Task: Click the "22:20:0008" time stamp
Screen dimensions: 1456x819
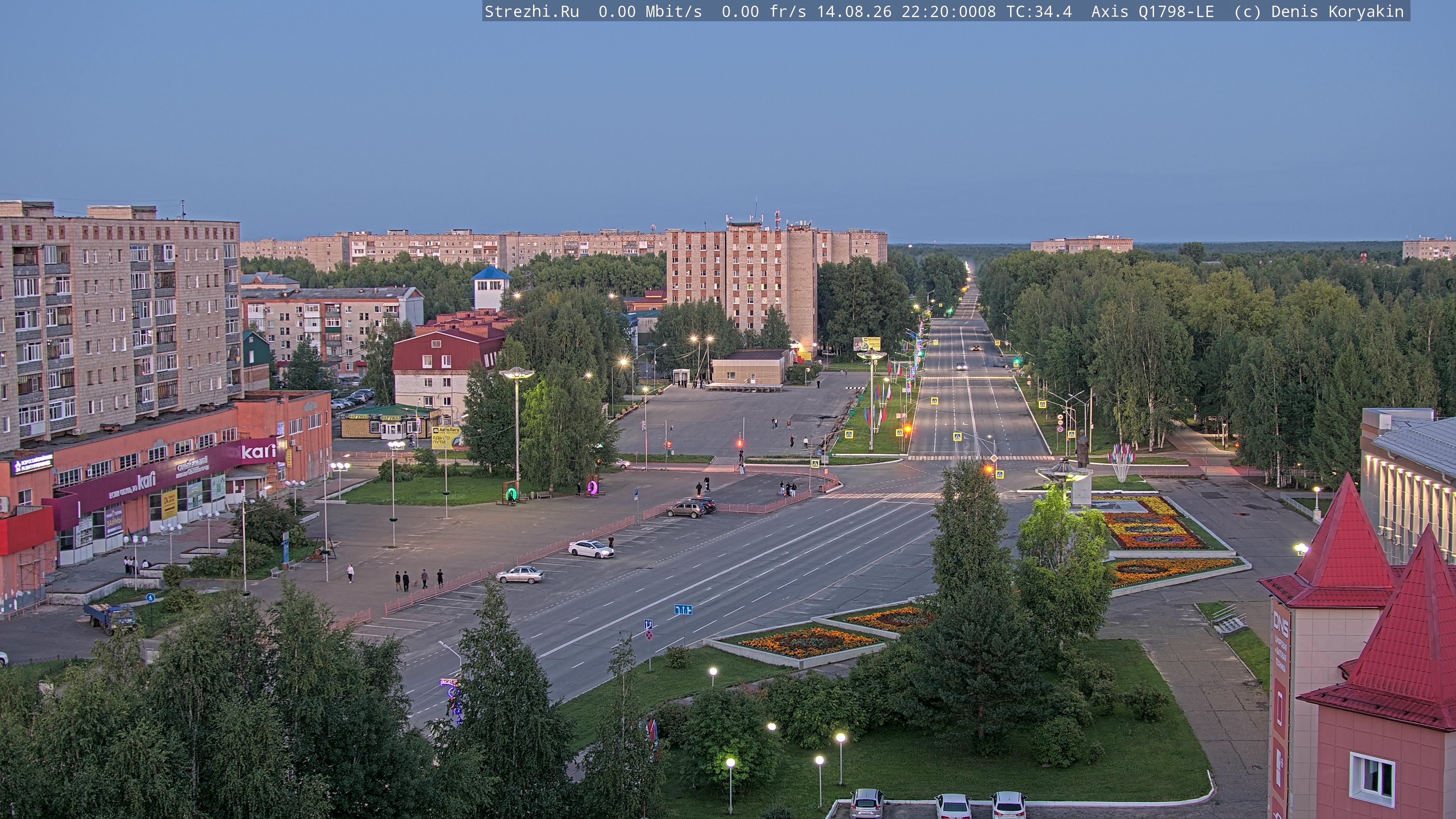Action: (948, 12)
